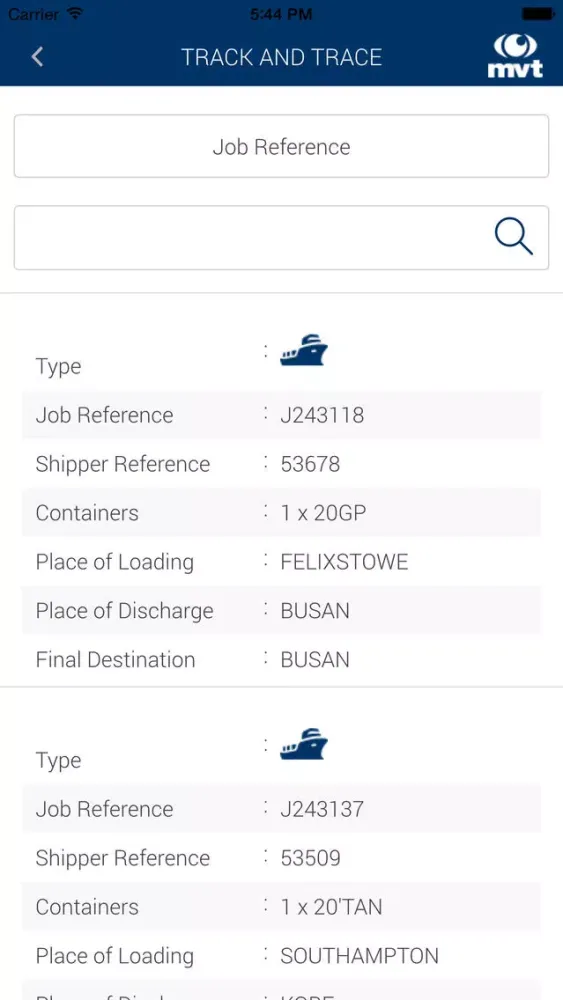Tap the Place of Discharge BUSAN row

click(281, 610)
